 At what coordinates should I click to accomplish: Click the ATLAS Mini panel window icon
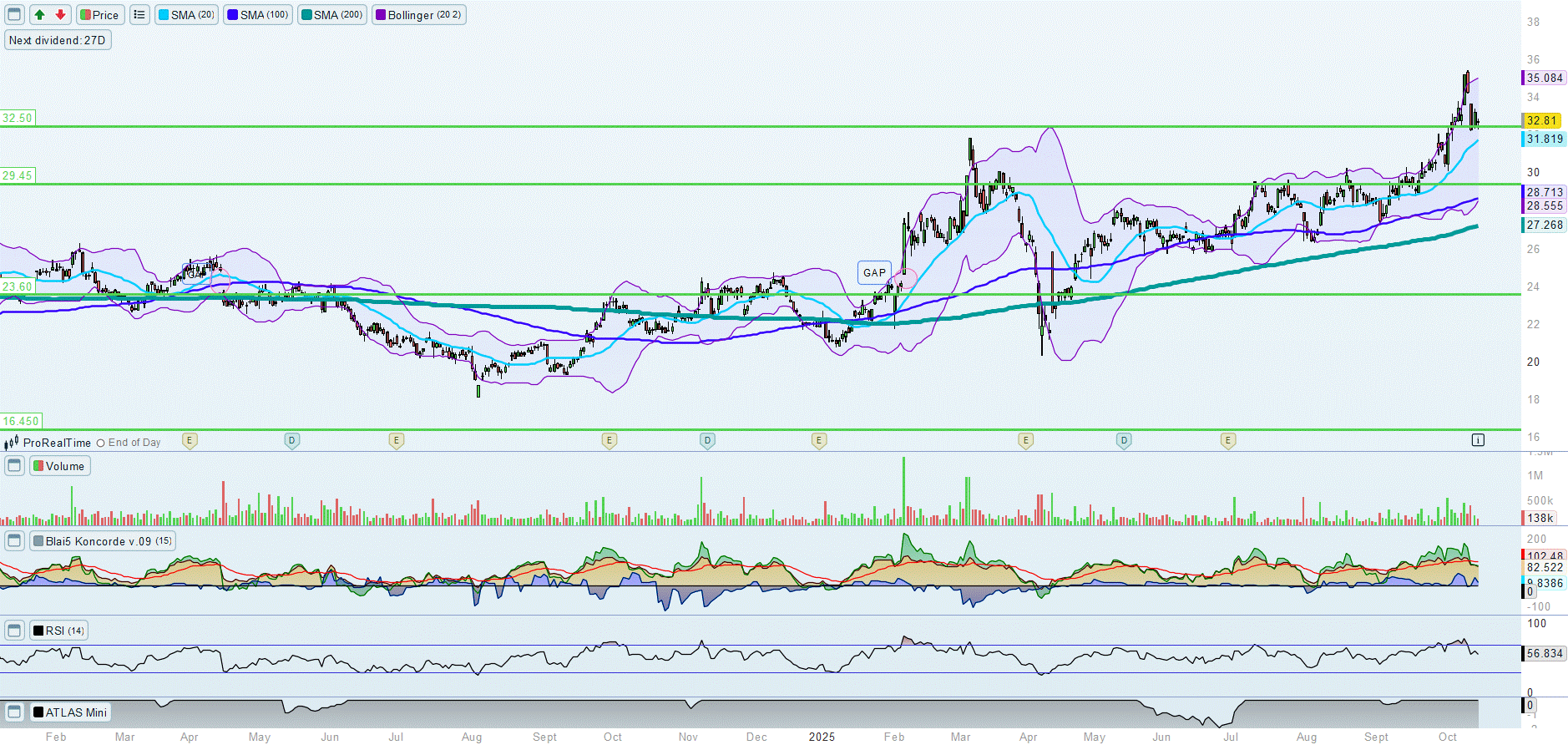coord(14,712)
